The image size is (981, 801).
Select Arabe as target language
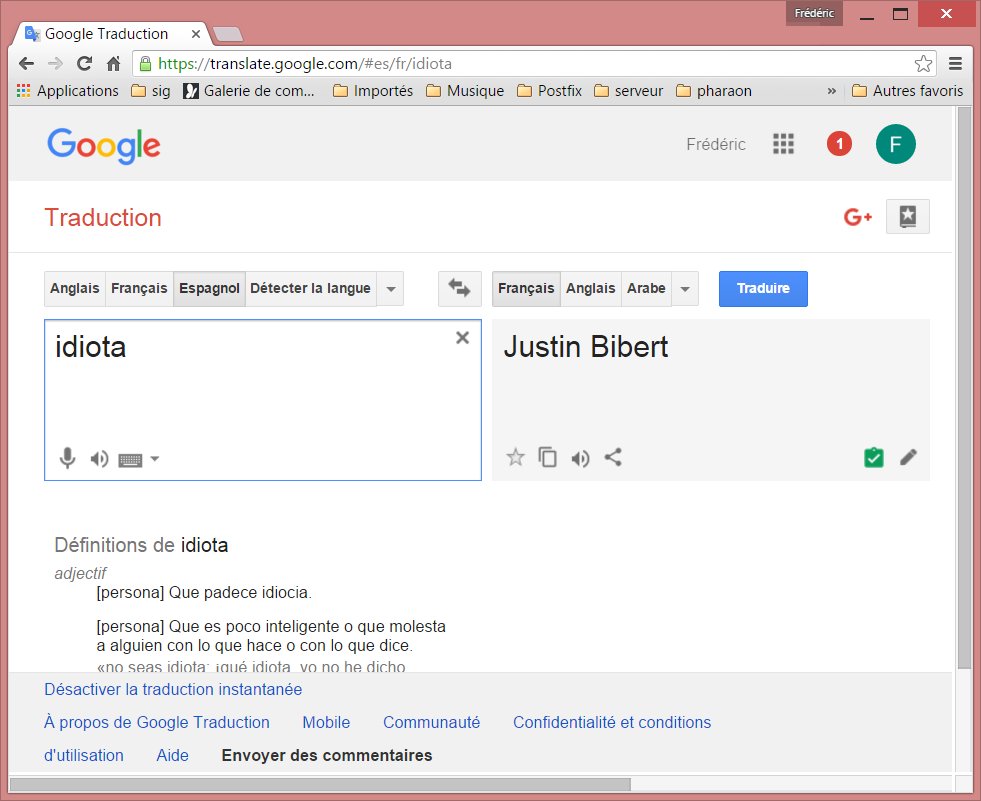coord(646,288)
